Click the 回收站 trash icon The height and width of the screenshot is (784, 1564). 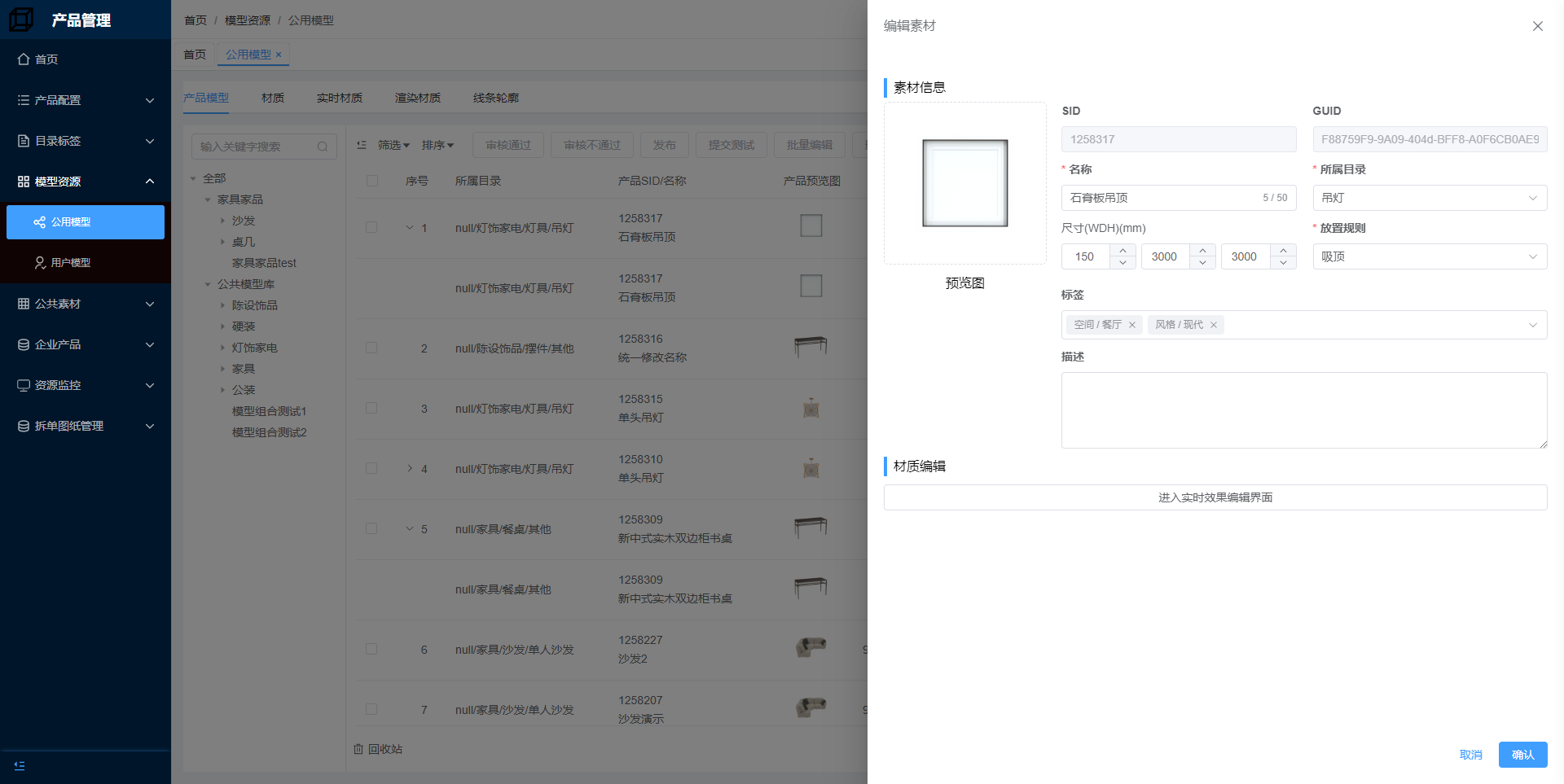pos(358,749)
